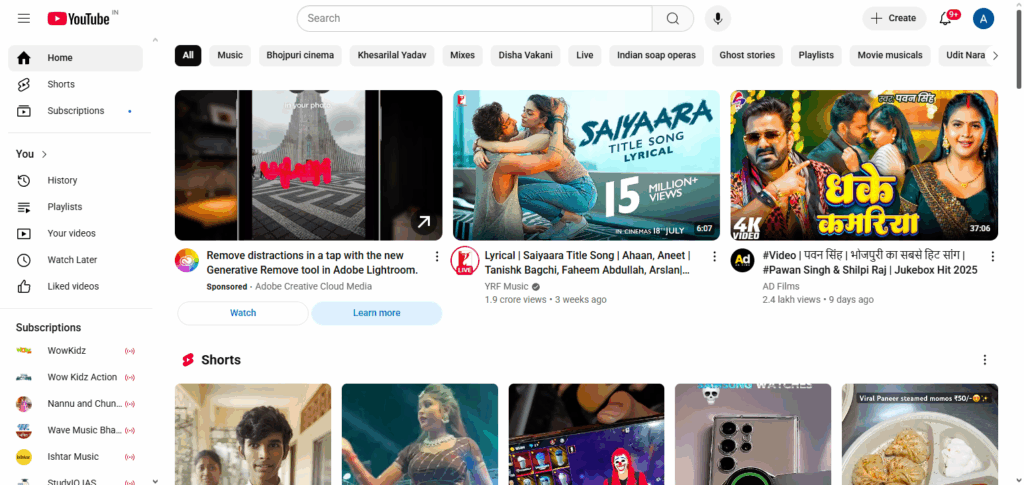Open Shorts section more options

(x=985, y=360)
